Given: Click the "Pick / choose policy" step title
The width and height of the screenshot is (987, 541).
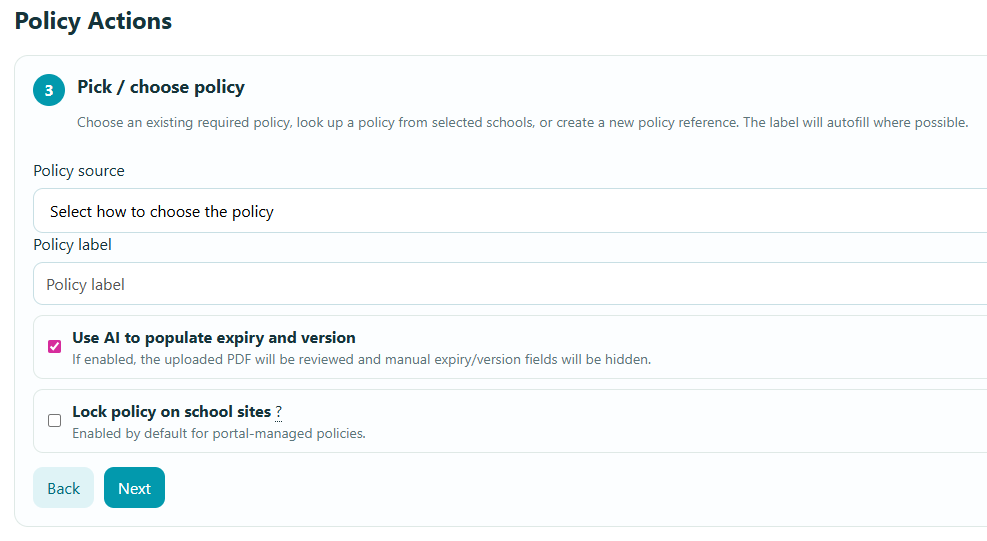Looking at the screenshot, I should [161, 87].
